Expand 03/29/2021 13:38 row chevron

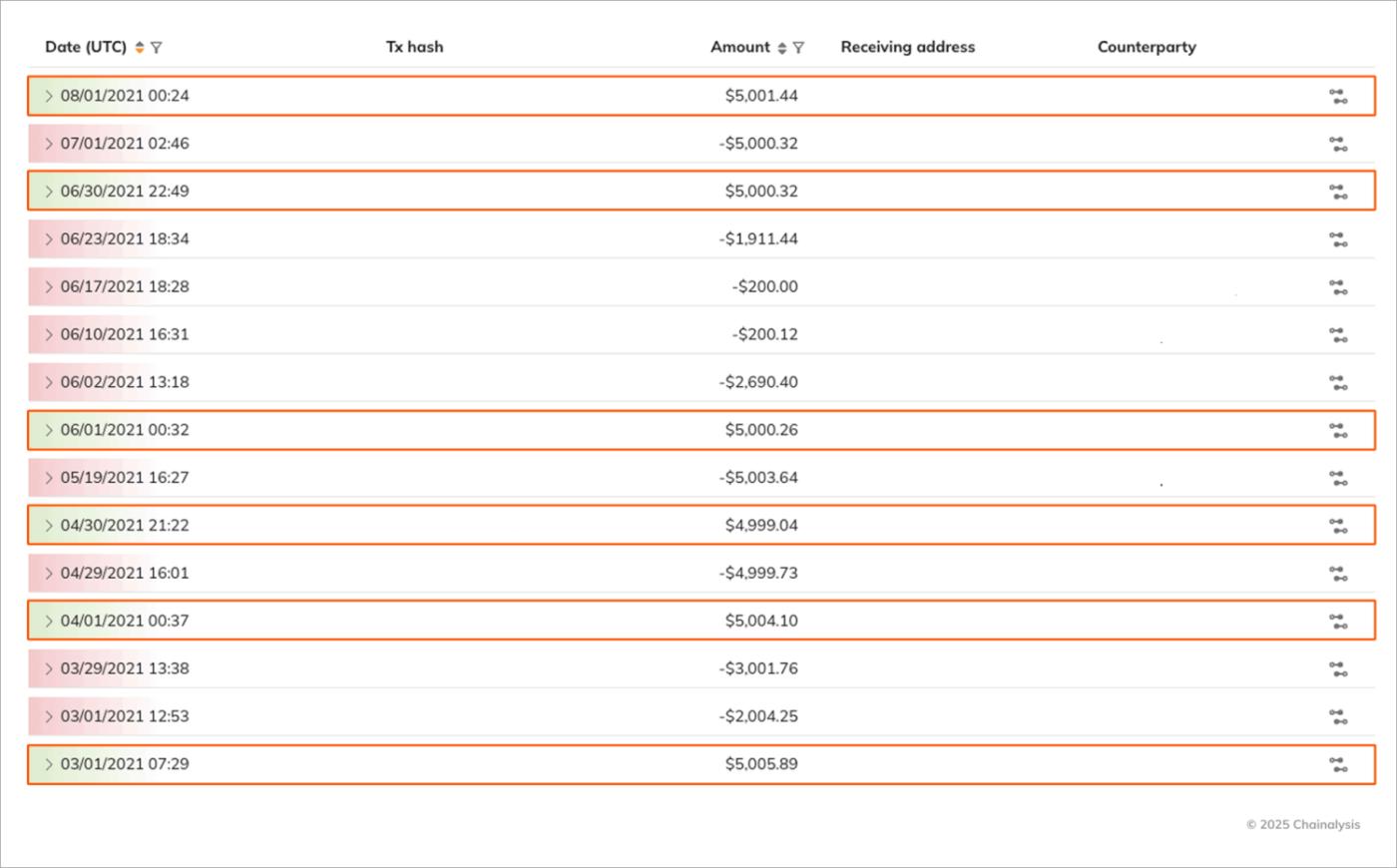pos(48,668)
